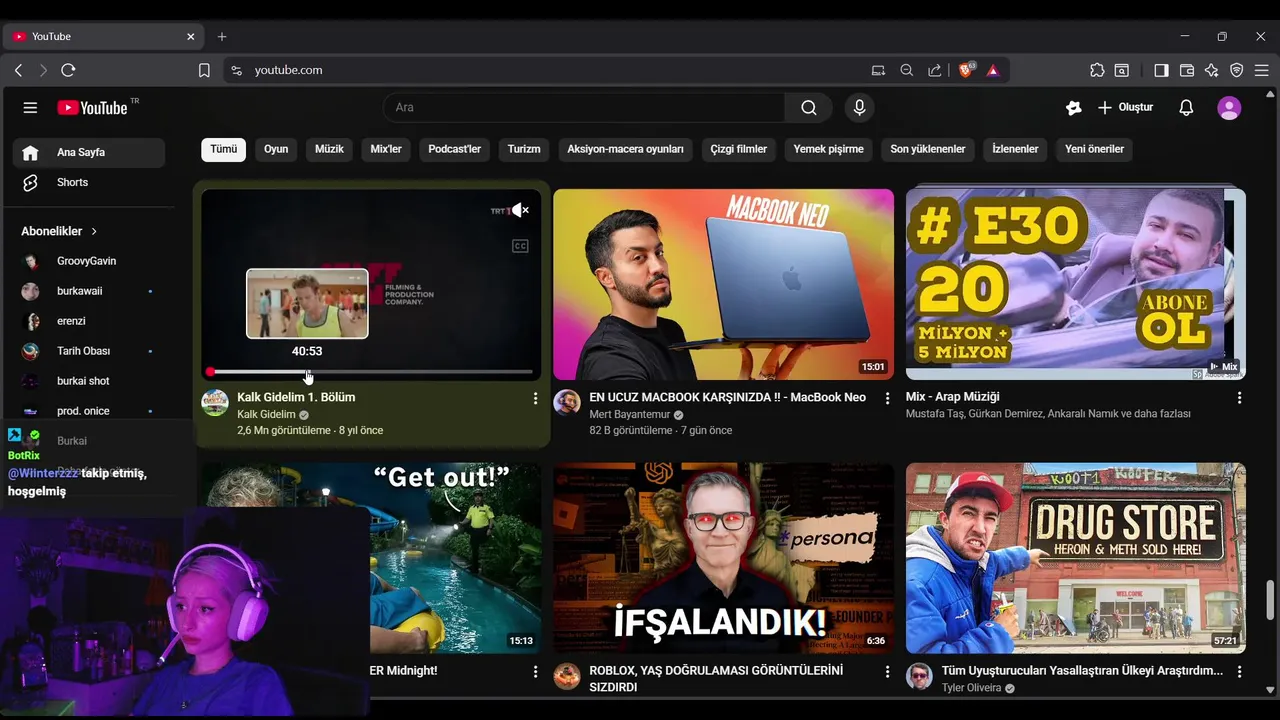Click the sparkle icon left of Oluştur
The height and width of the screenshot is (720, 1280).
[x=1074, y=108]
